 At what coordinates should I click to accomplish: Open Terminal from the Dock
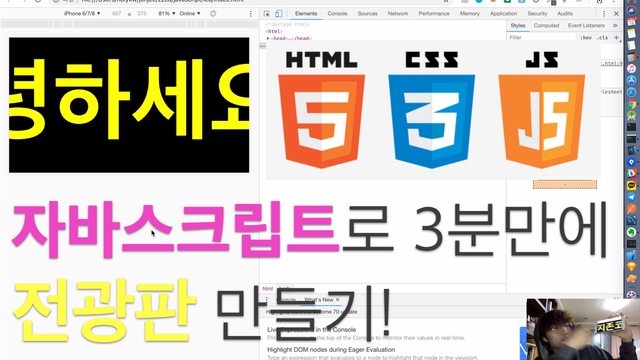[x=631, y=127]
